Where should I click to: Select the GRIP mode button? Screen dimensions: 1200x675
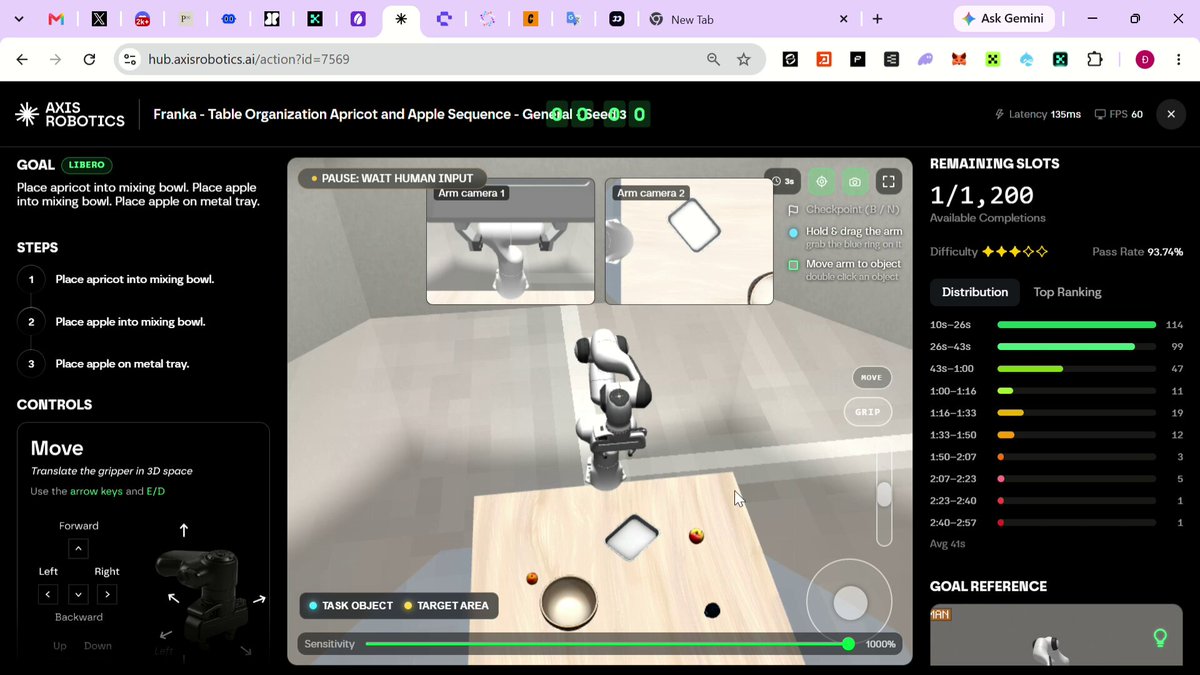(867, 412)
